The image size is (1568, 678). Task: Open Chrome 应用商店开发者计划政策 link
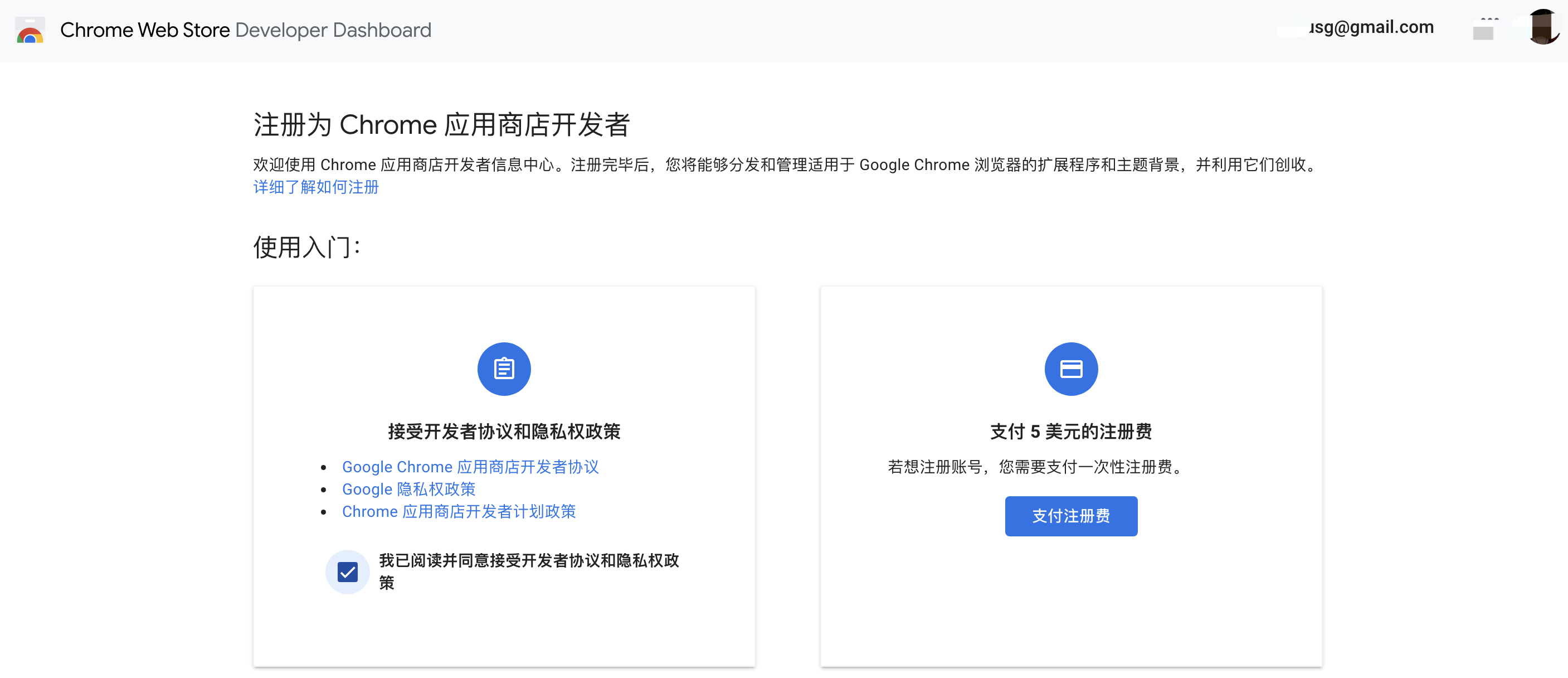pyautogui.click(x=459, y=512)
